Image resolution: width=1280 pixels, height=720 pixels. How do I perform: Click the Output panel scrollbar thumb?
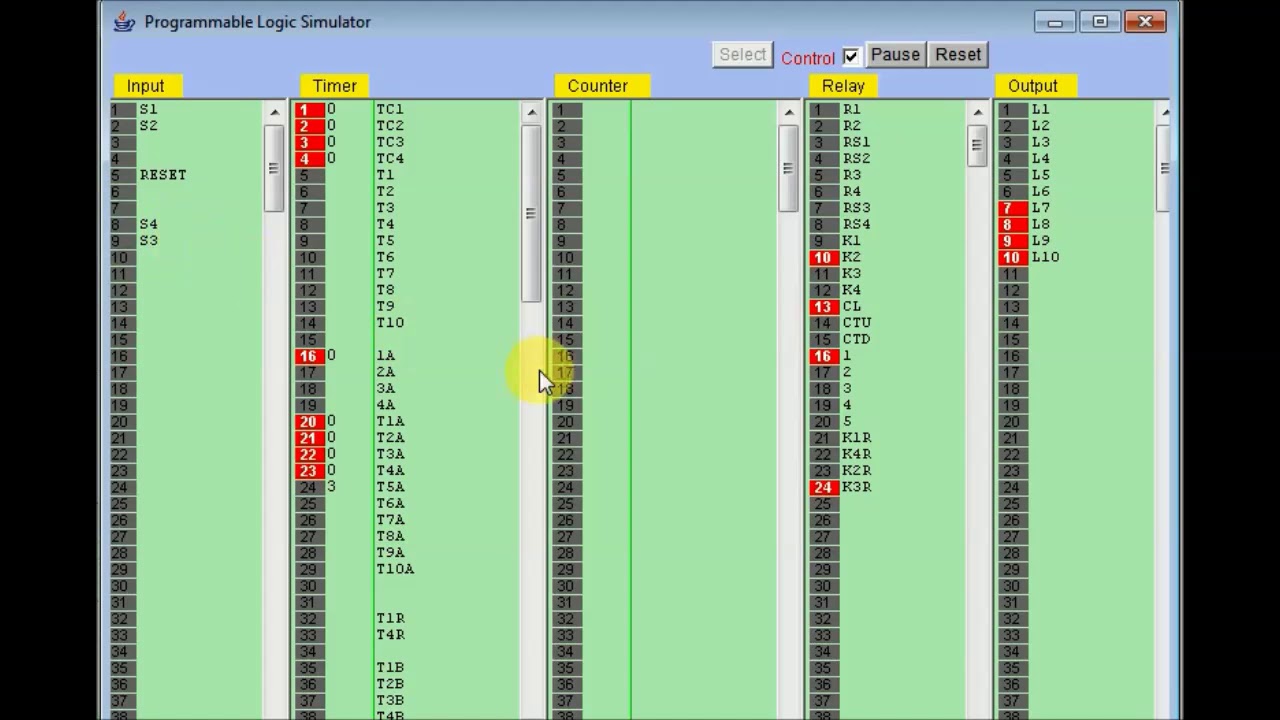(1163, 168)
